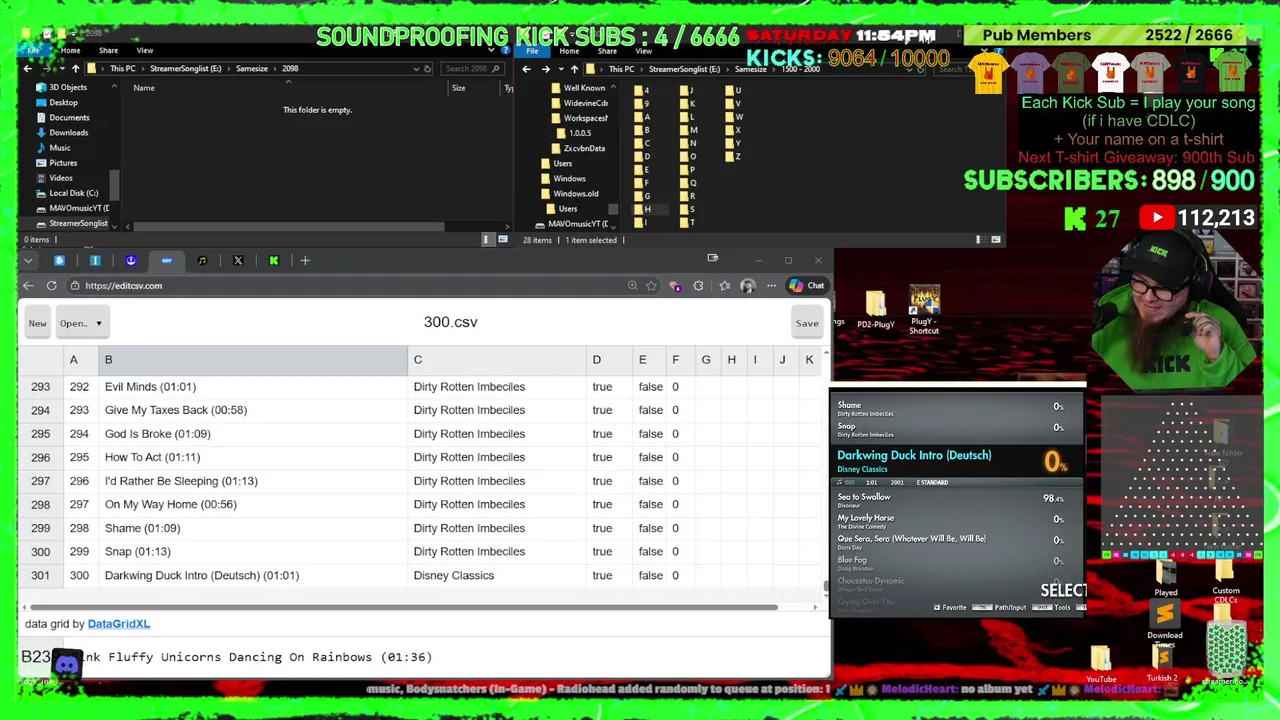The image size is (1280, 720).
Task: Select cell 'God Is Broke (01:09)'
Action: coord(253,434)
